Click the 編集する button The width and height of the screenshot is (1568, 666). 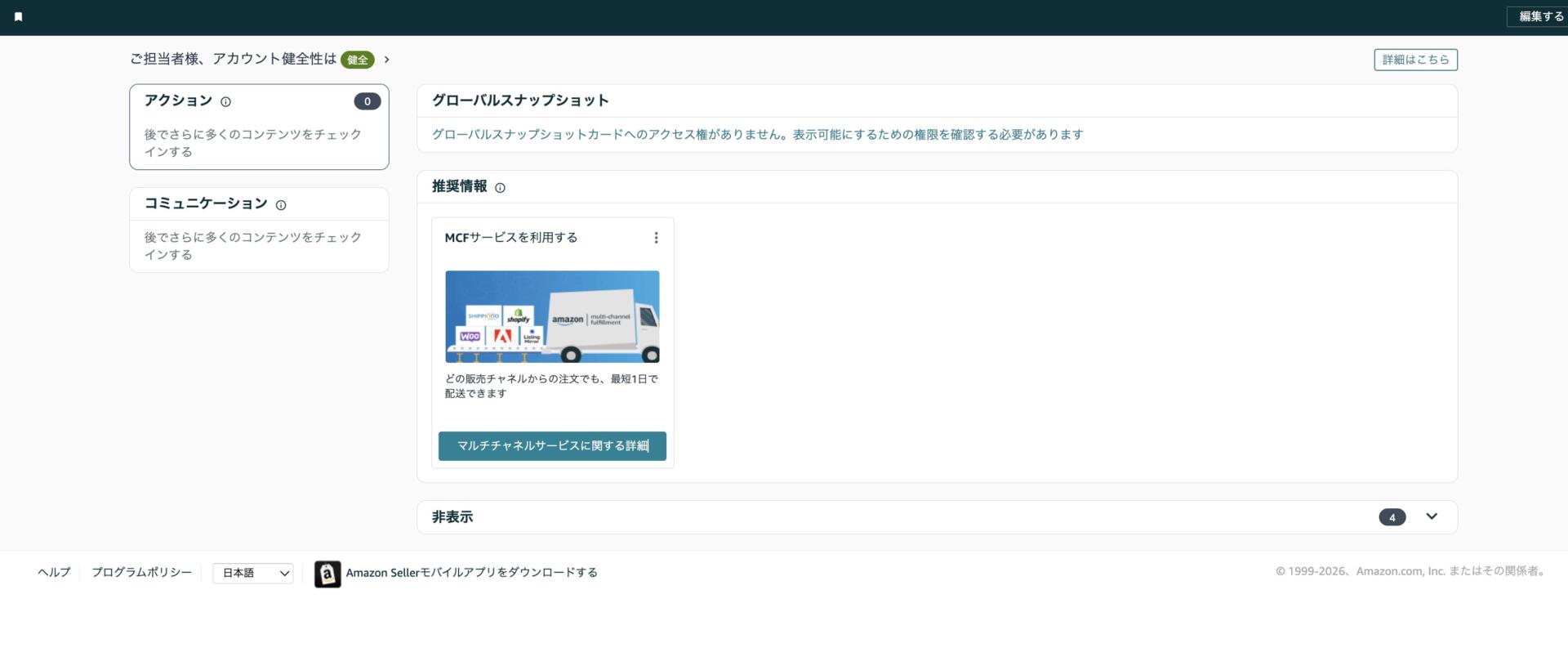pos(1539,16)
